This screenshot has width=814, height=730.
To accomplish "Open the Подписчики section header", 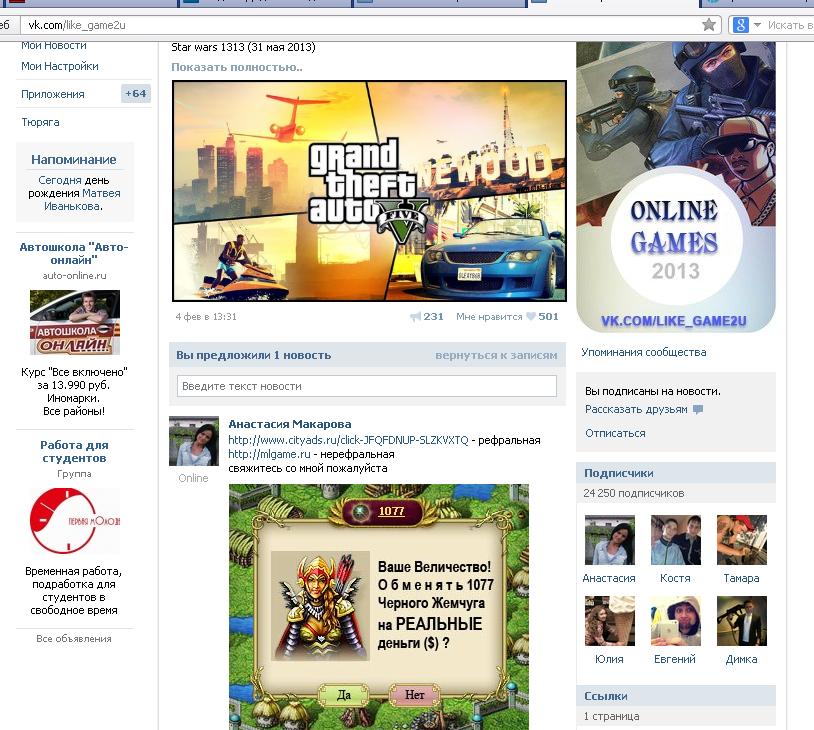I will tap(676, 473).
